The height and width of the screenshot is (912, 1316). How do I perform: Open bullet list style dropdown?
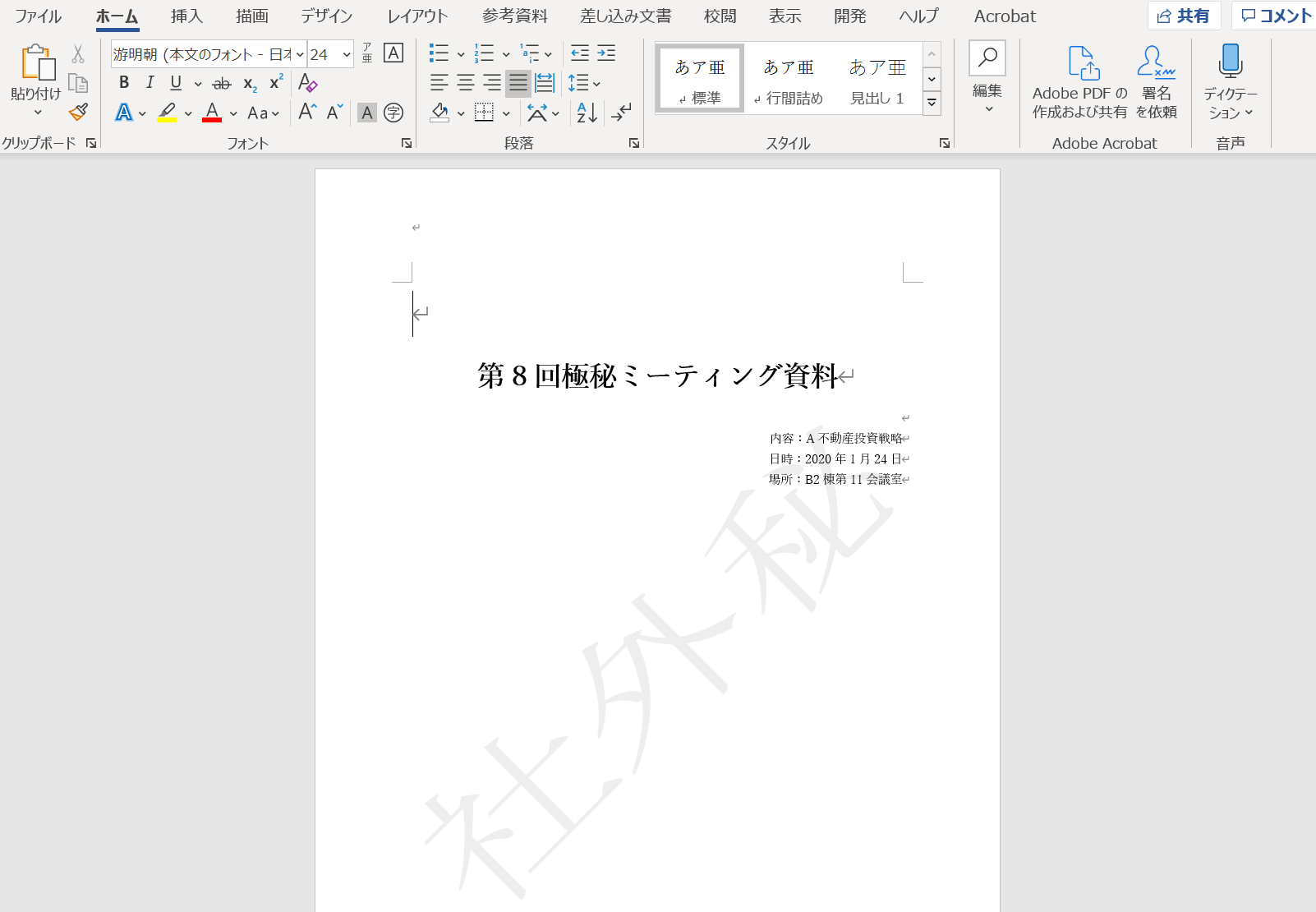pos(461,54)
